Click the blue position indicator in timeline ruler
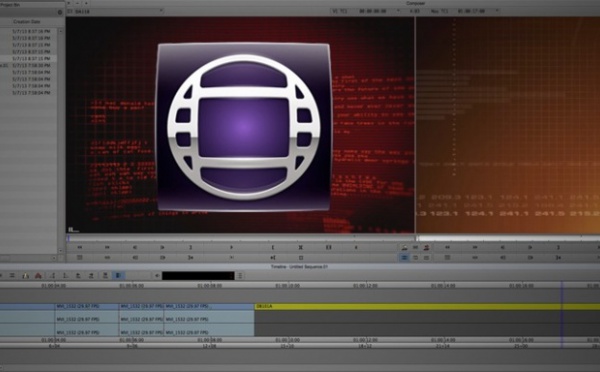 coord(562,286)
